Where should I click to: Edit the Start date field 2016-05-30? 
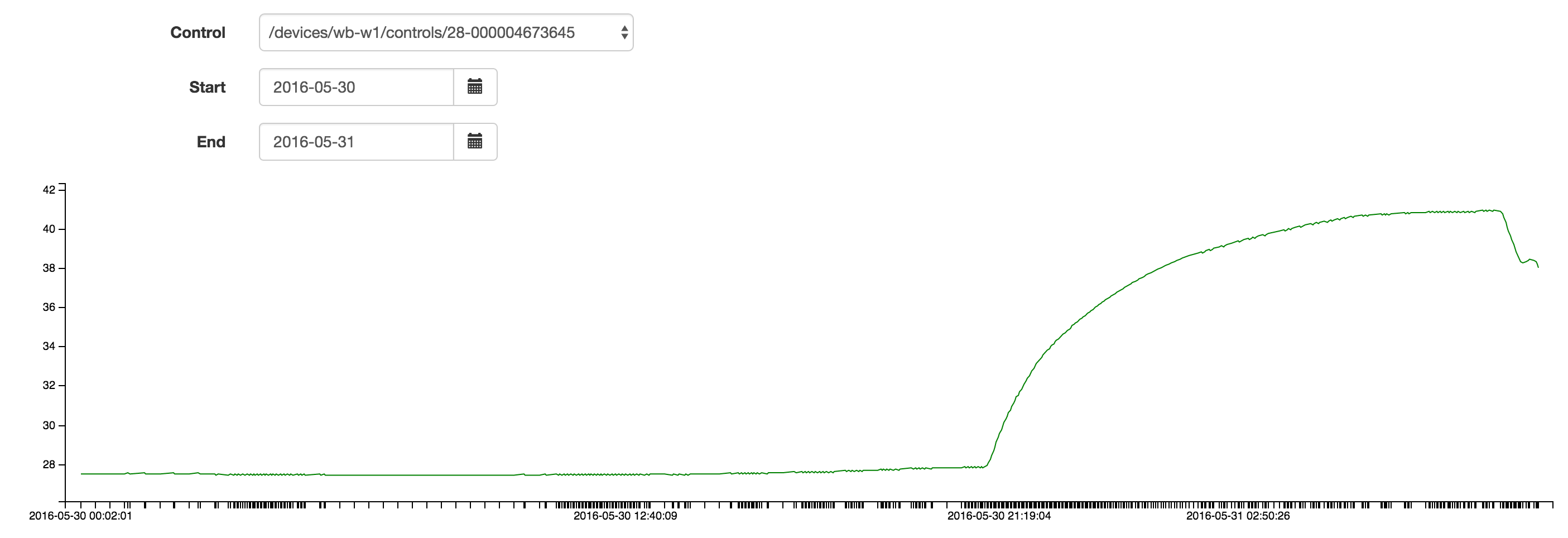point(357,87)
